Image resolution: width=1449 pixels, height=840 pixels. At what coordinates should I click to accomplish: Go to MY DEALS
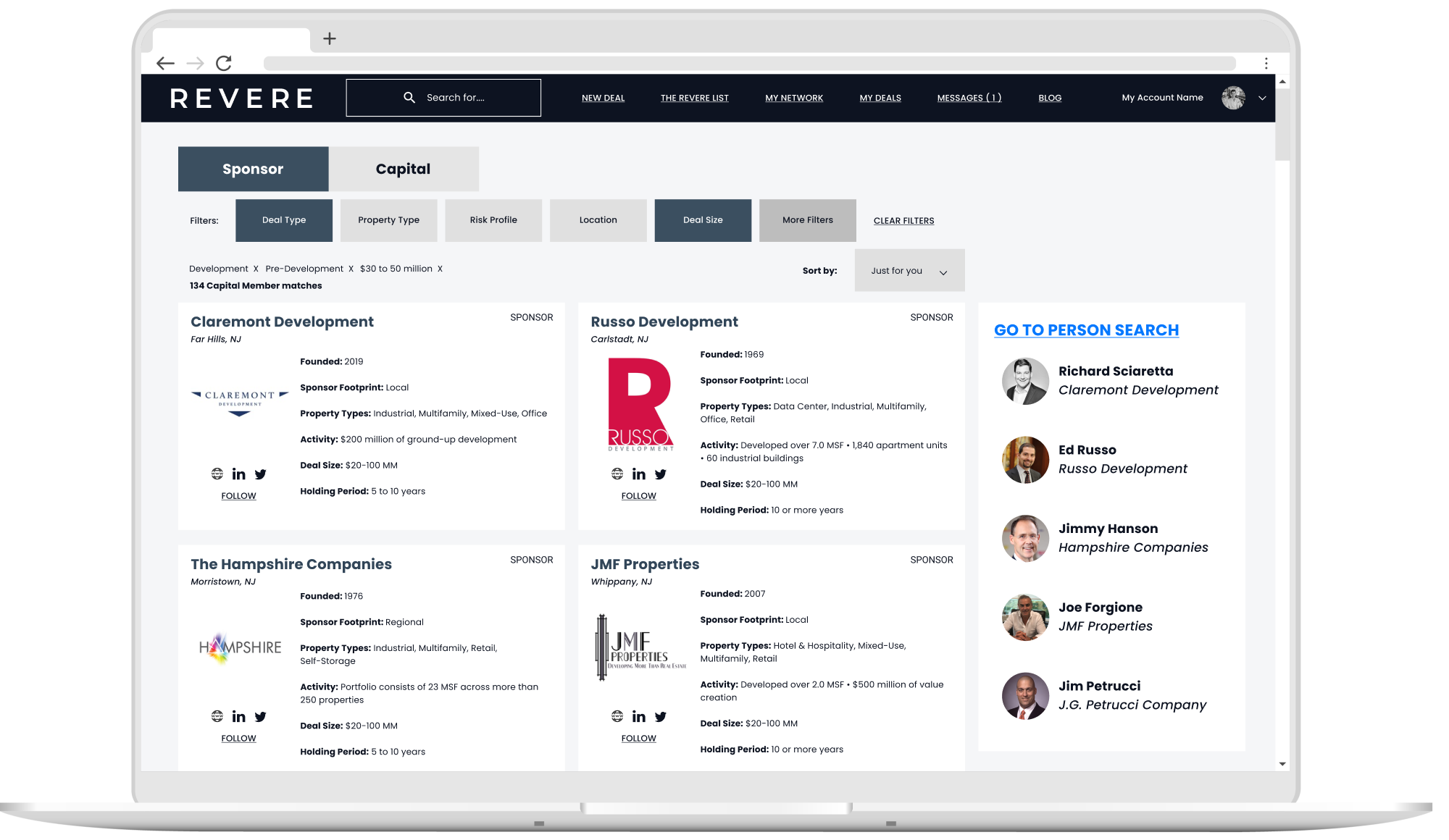coord(880,98)
